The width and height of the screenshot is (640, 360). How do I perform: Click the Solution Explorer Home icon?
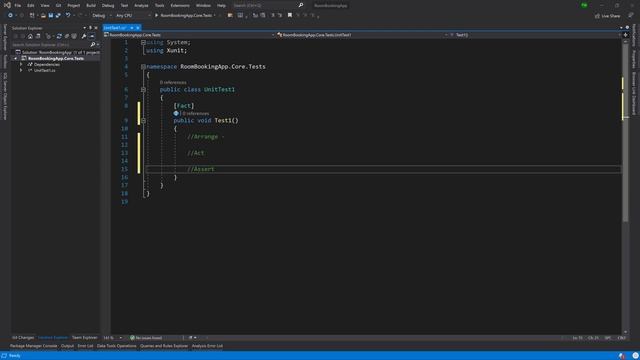(x=30, y=36)
